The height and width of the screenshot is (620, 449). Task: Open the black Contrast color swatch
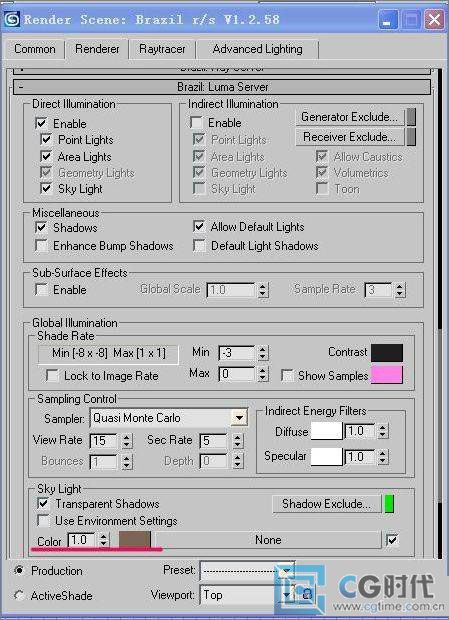[387, 353]
